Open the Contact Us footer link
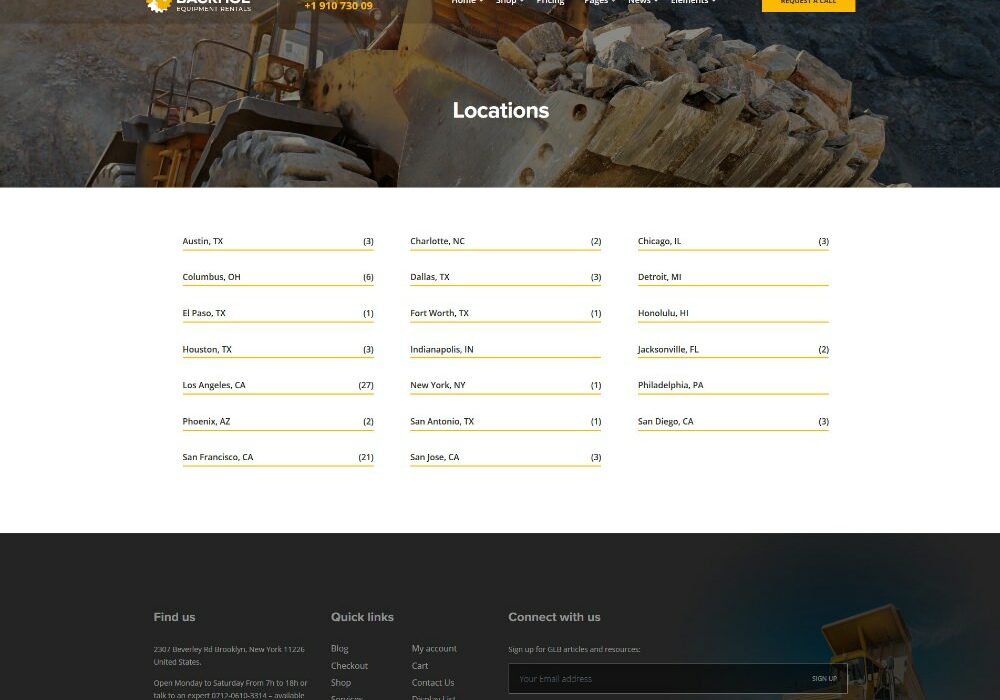 [433, 682]
